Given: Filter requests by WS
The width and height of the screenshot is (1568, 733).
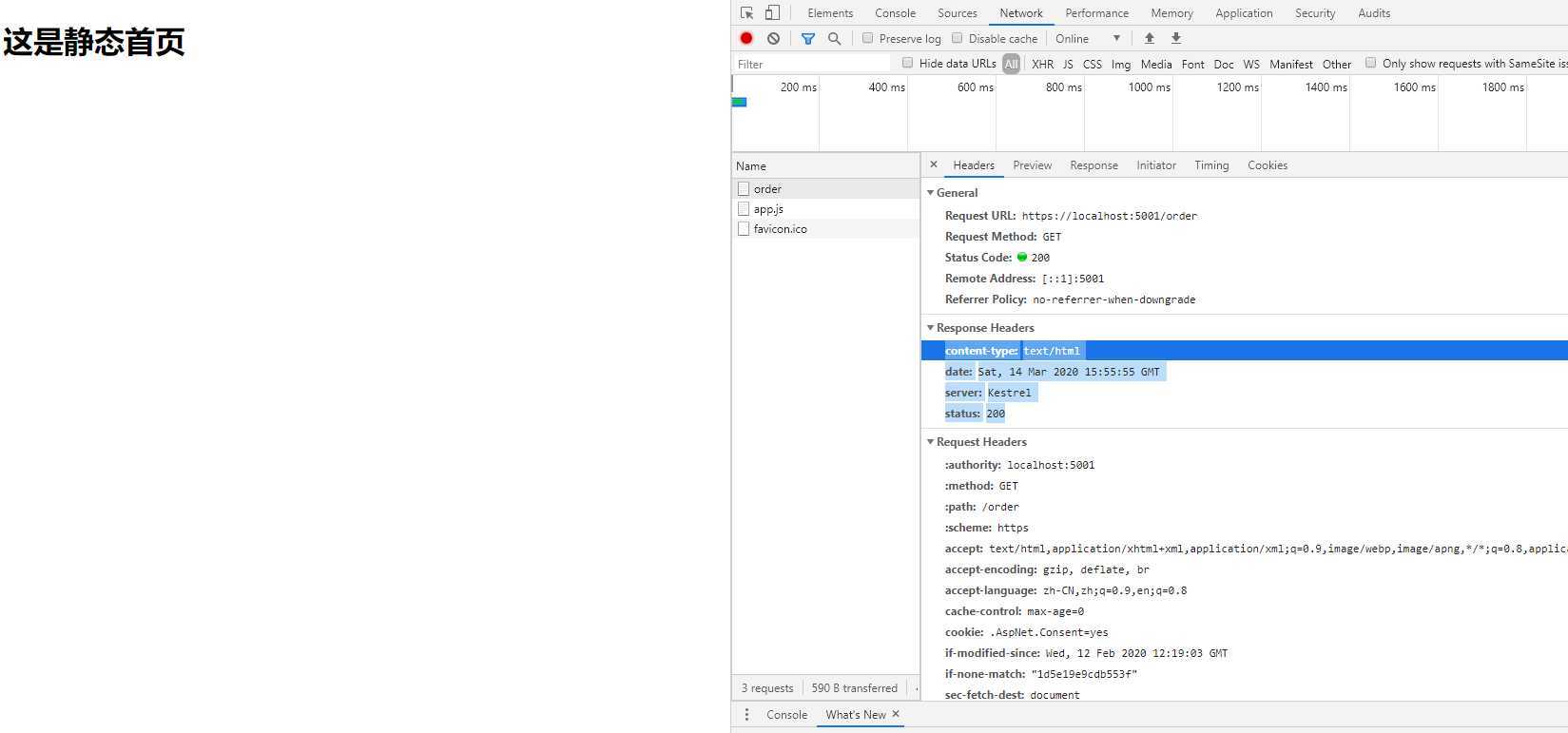Looking at the screenshot, I should click(x=1251, y=64).
